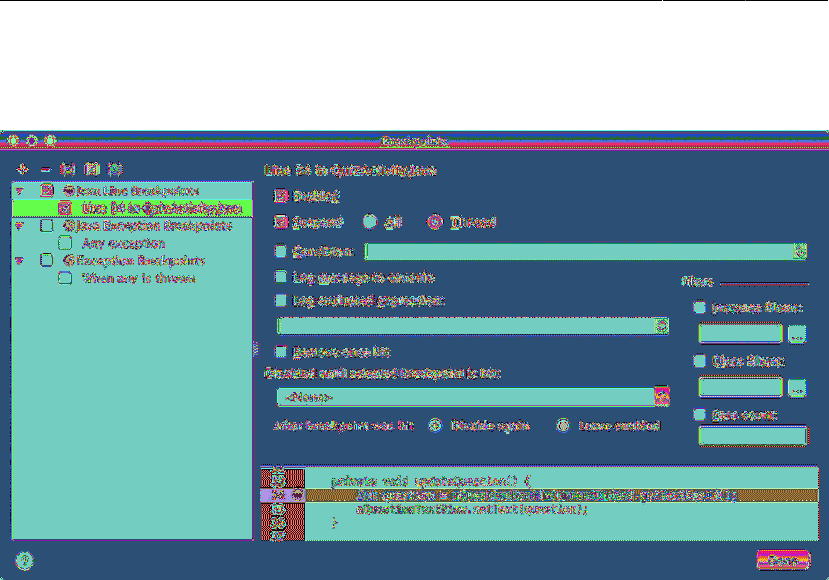Click the expand icon in log expression field
This screenshot has width=829, height=580.
(x=662, y=326)
